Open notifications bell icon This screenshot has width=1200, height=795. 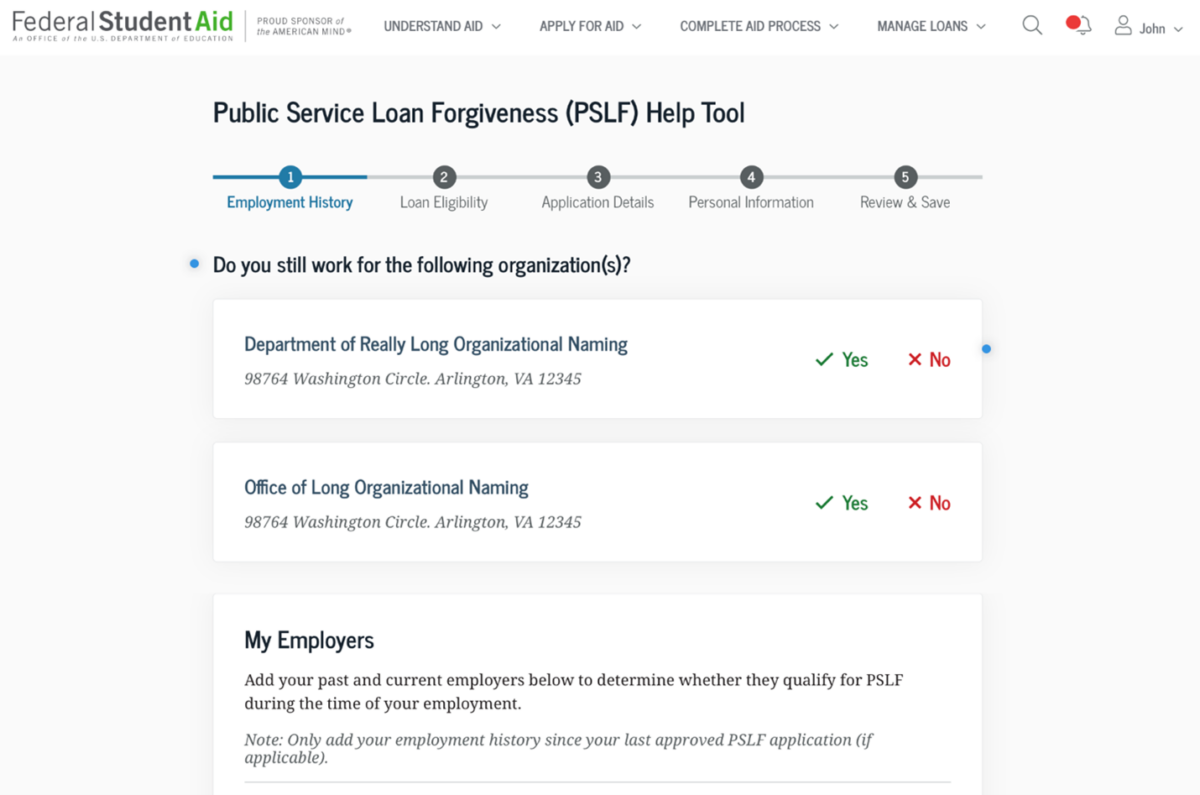click(x=1080, y=26)
